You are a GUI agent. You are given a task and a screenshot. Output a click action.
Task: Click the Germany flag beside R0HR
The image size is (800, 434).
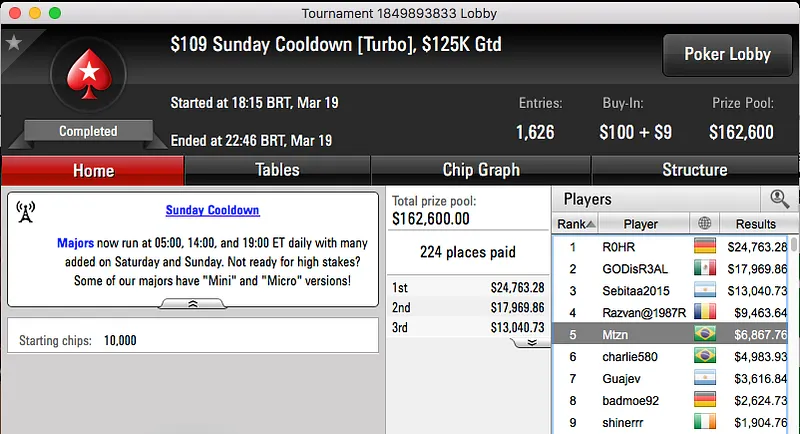[706, 246]
